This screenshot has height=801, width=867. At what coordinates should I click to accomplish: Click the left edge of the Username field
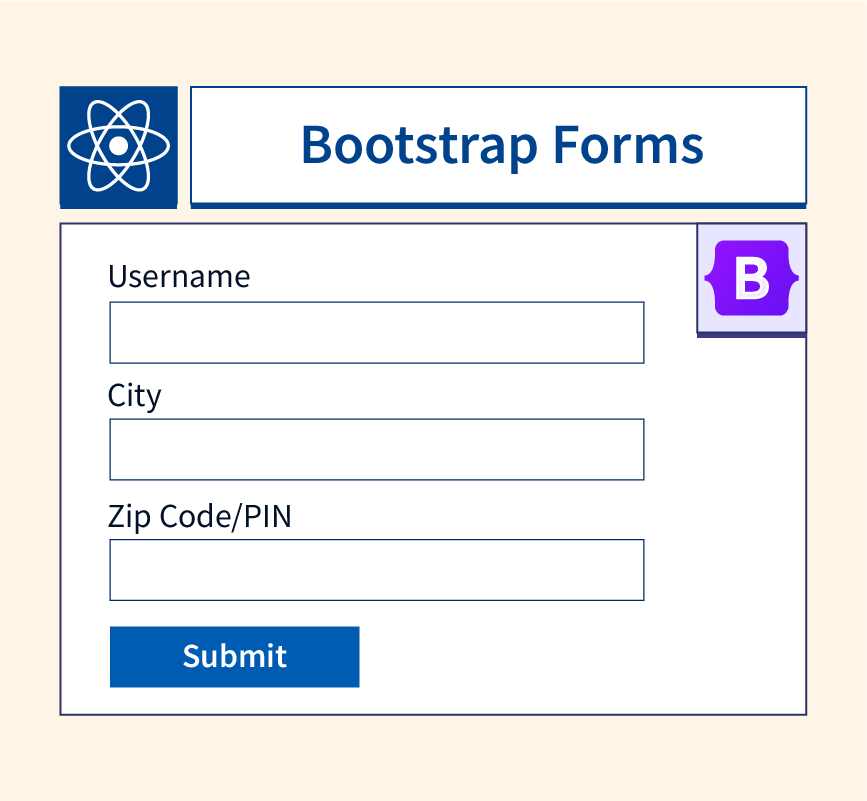[118, 333]
